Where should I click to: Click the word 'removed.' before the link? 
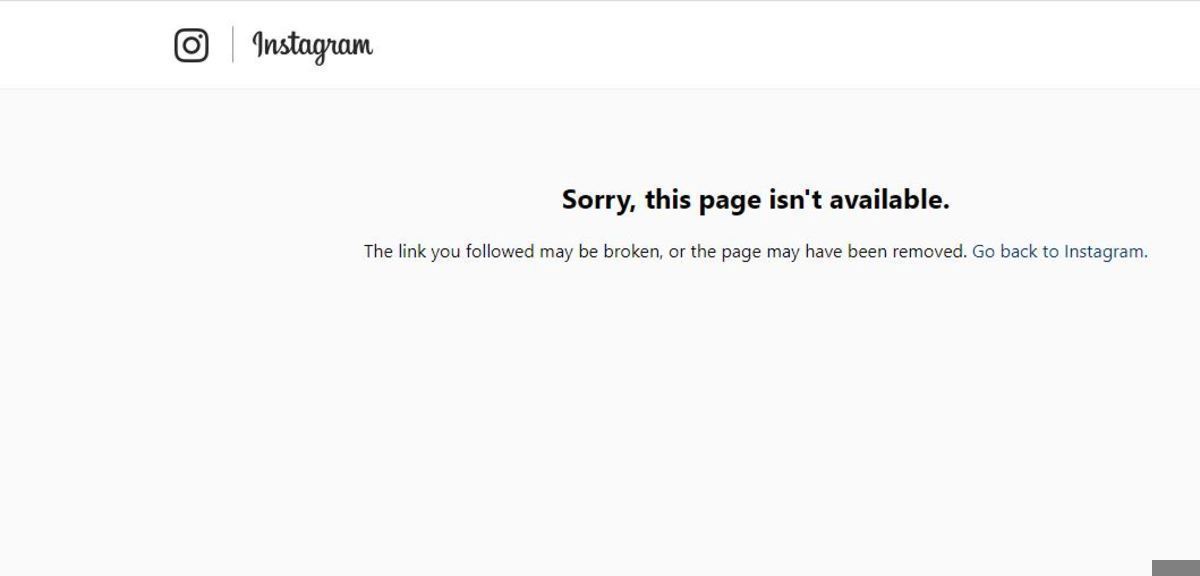pos(930,252)
